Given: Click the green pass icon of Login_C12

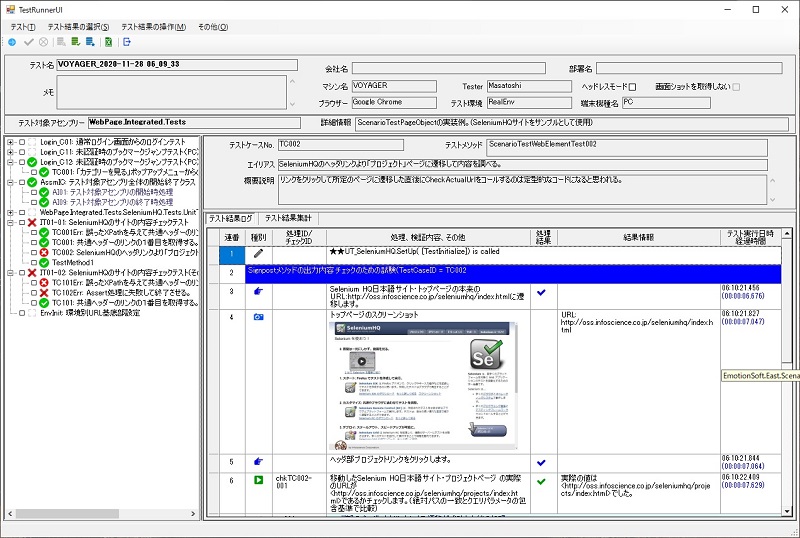Looking at the screenshot, I should coord(32,162).
